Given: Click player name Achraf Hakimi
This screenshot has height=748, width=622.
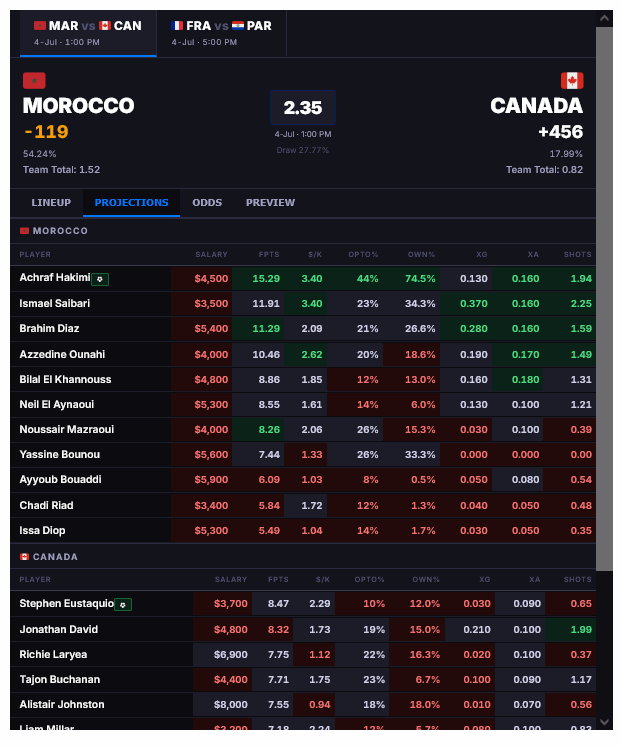Looking at the screenshot, I should tap(55, 278).
